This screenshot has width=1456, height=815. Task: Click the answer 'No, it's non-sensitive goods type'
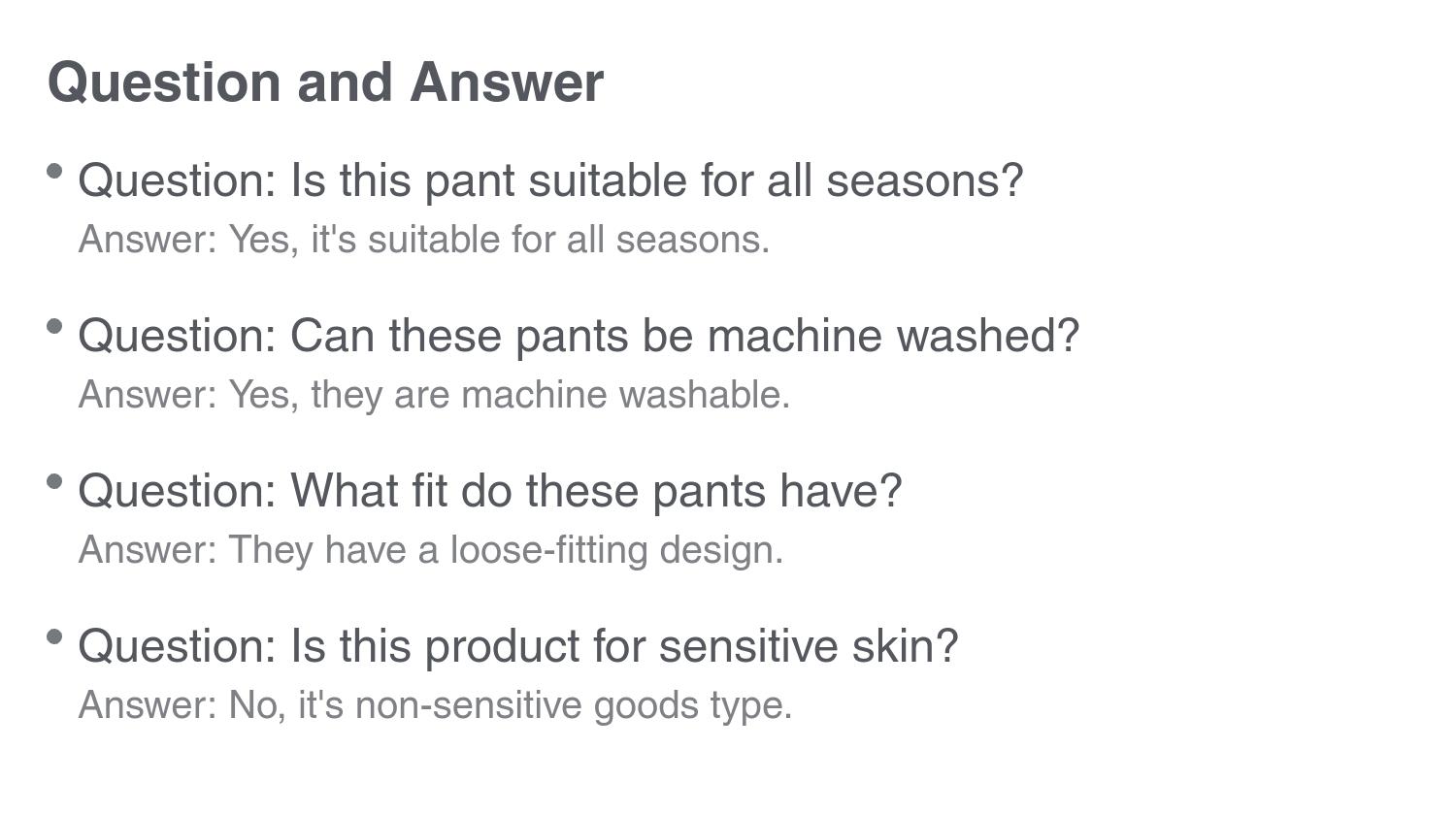(x=435, y=705)
